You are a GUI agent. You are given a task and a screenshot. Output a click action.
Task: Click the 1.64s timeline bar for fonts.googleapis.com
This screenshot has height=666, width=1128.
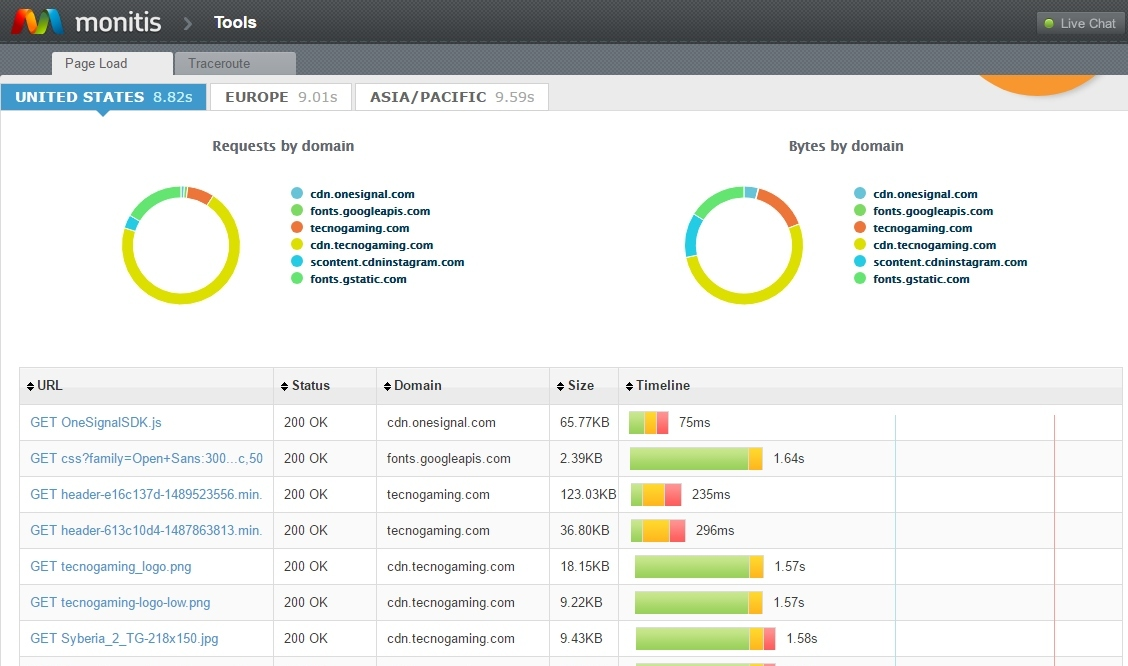pyautogui.click(x=696, y=458)
